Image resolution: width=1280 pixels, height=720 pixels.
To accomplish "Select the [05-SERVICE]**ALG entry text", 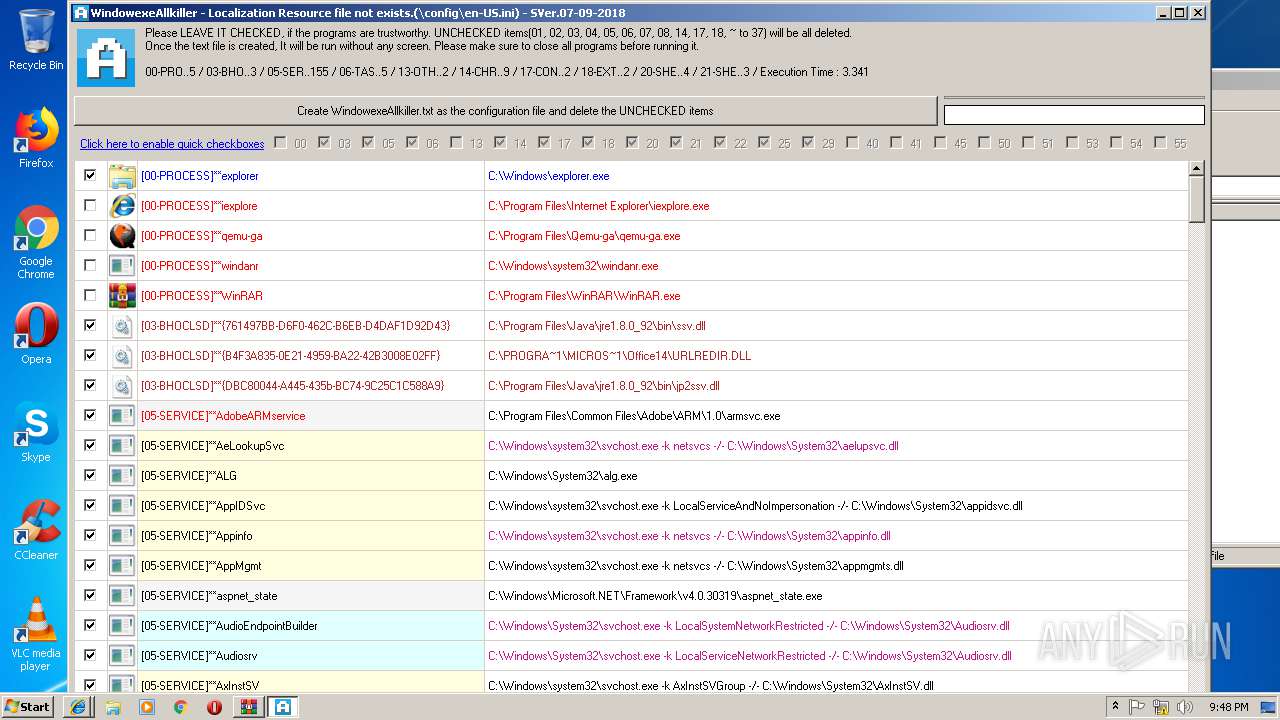I will tap(189, 476).
